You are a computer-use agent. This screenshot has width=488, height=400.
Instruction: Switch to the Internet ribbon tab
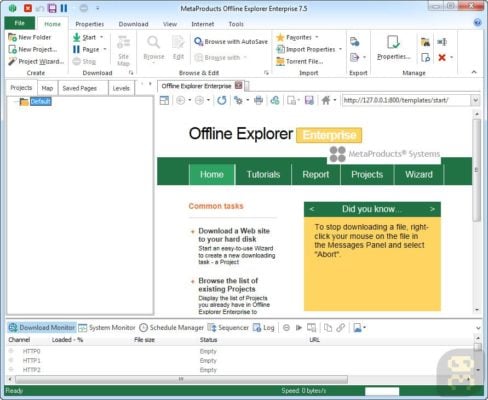[203, 24]
